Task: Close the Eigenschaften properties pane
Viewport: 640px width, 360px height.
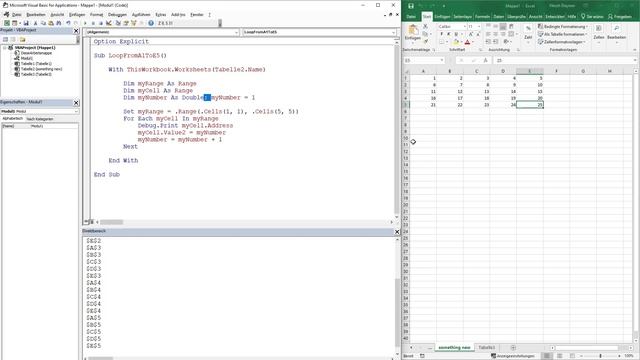Action: [x=76, y=102]
